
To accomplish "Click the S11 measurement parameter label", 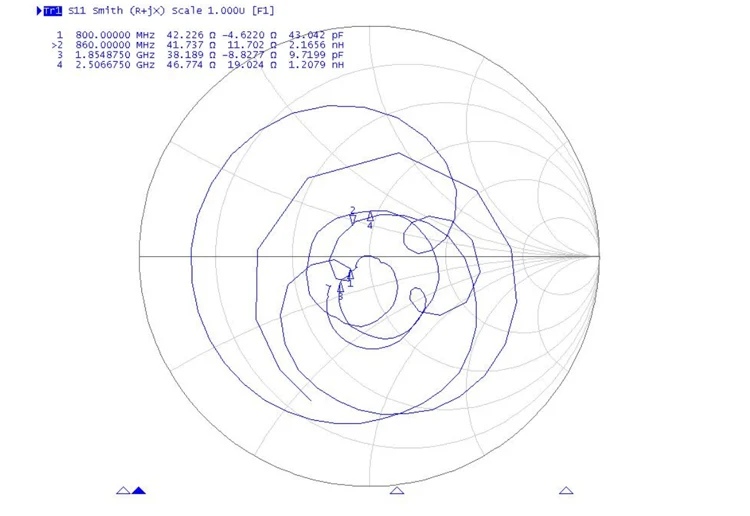I will 77,11.
